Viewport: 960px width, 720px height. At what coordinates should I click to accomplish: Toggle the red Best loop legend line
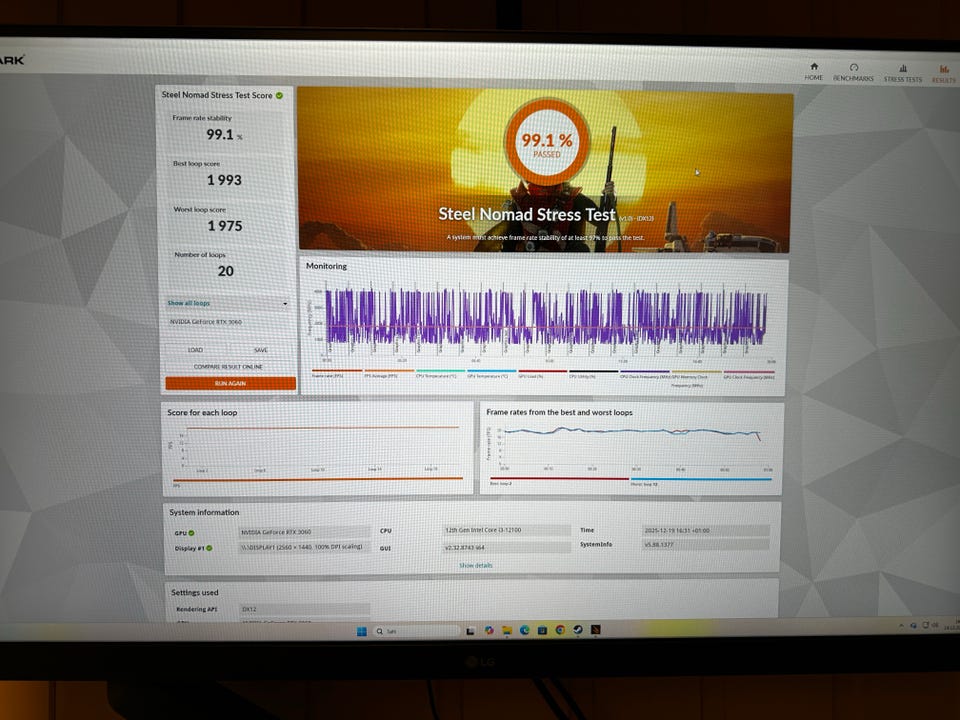(559, 479)
